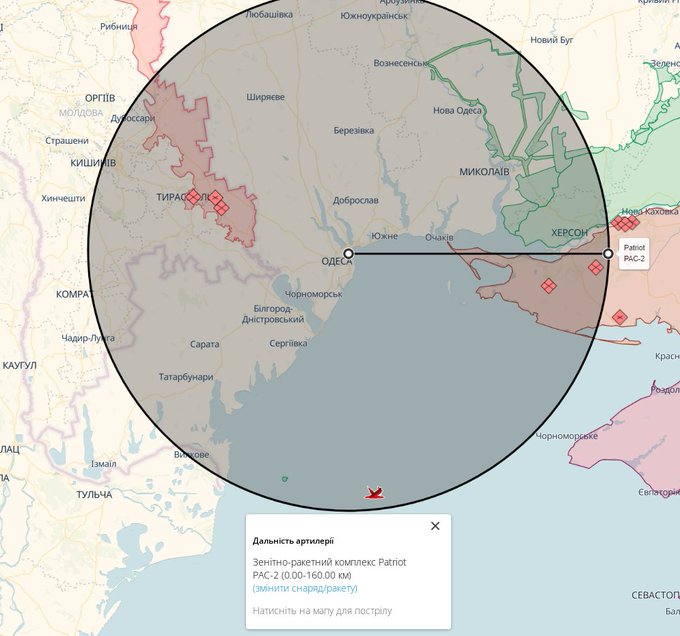
Task: Click the Любашівка town label
Action: [x=269, y=14]
